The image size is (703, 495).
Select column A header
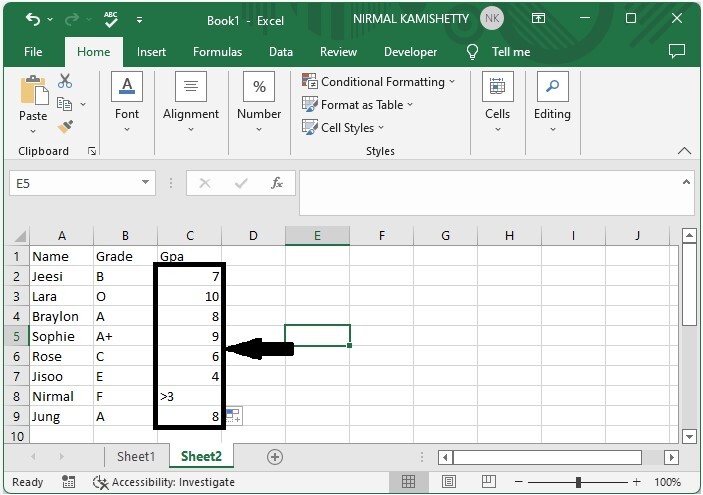click(x=62, y=236)
